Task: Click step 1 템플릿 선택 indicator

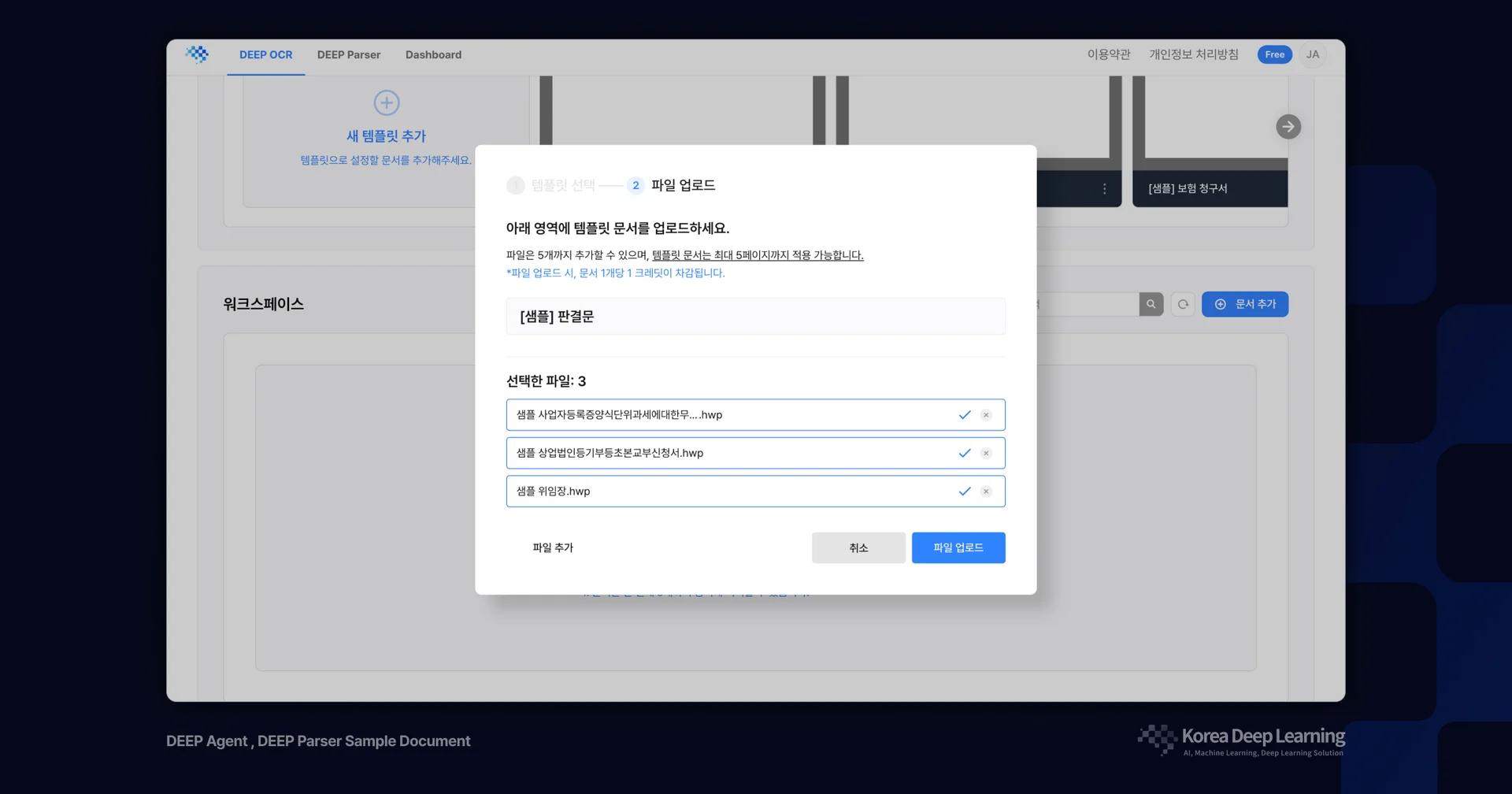Action: pos(516,185)
